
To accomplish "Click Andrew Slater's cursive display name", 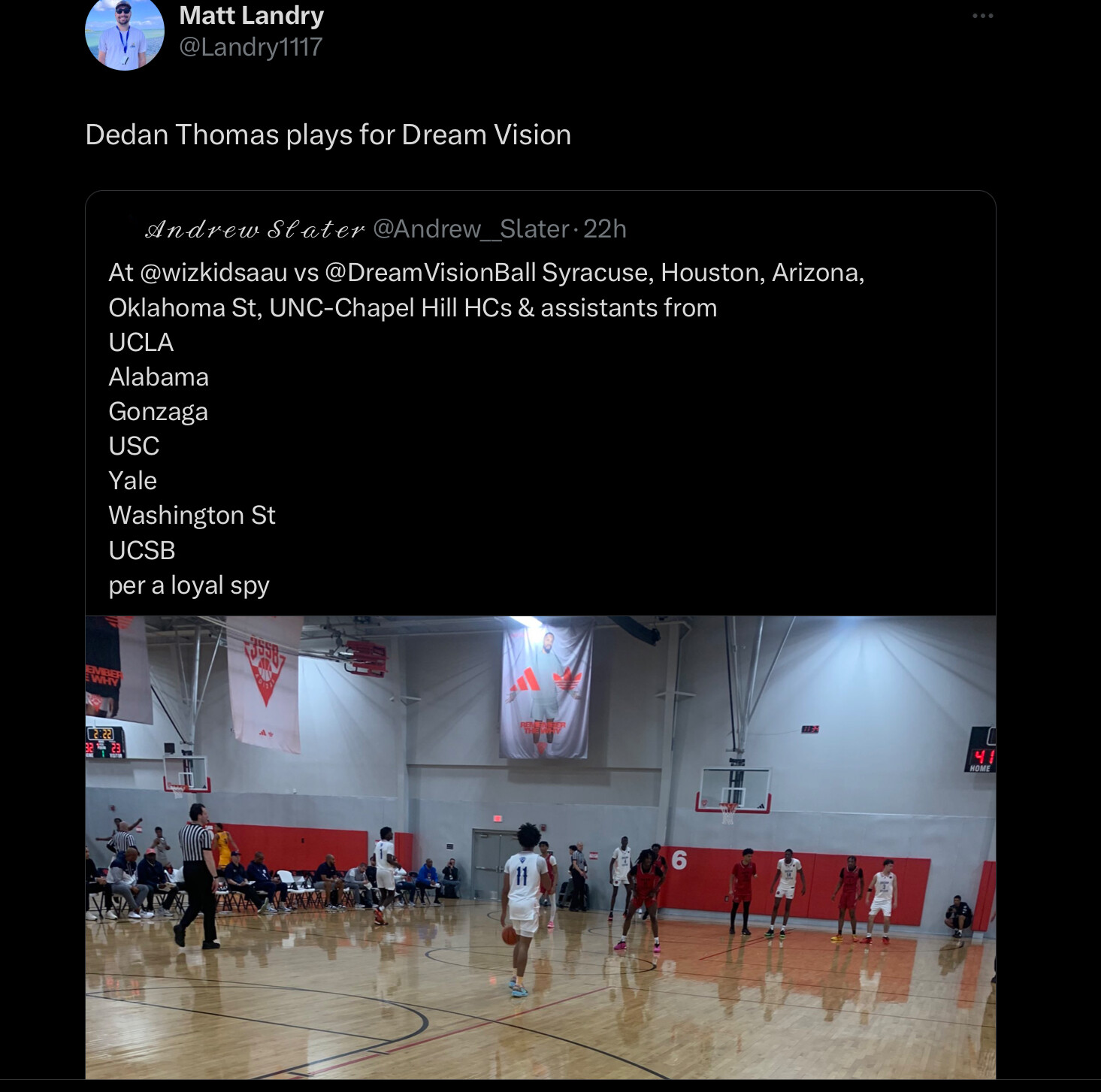I will [x=255, y=229].
